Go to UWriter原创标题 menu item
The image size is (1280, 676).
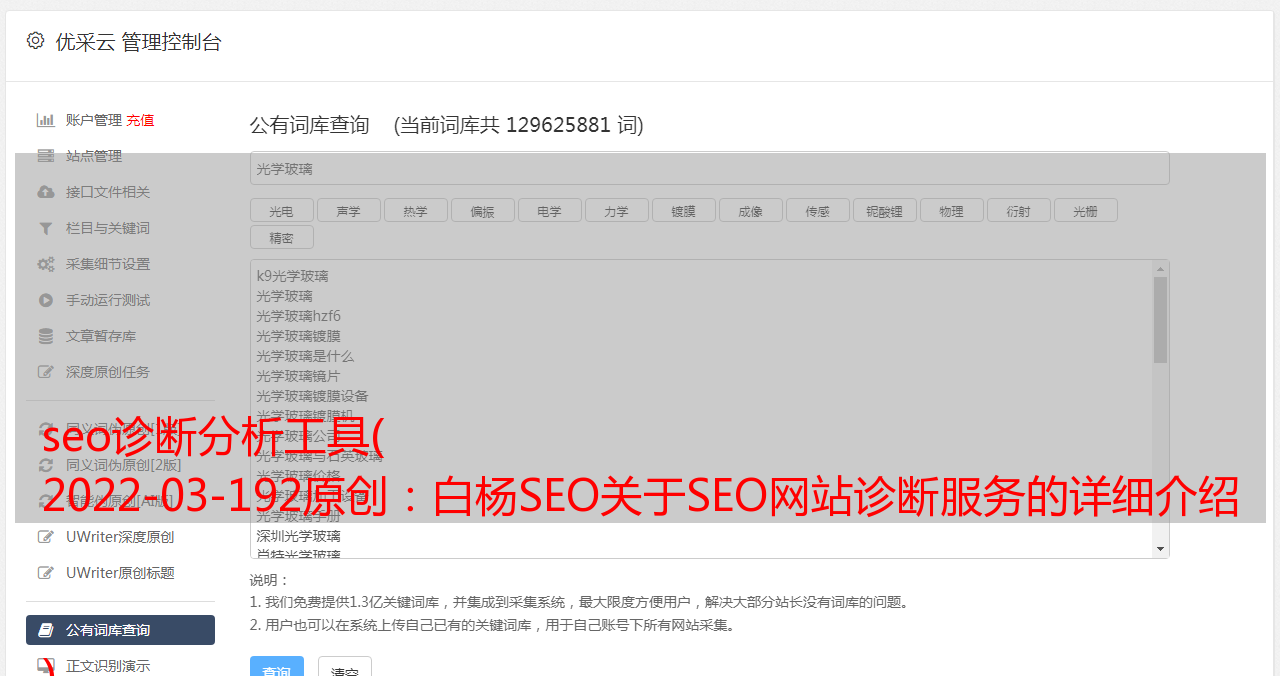tap(120, 573)
